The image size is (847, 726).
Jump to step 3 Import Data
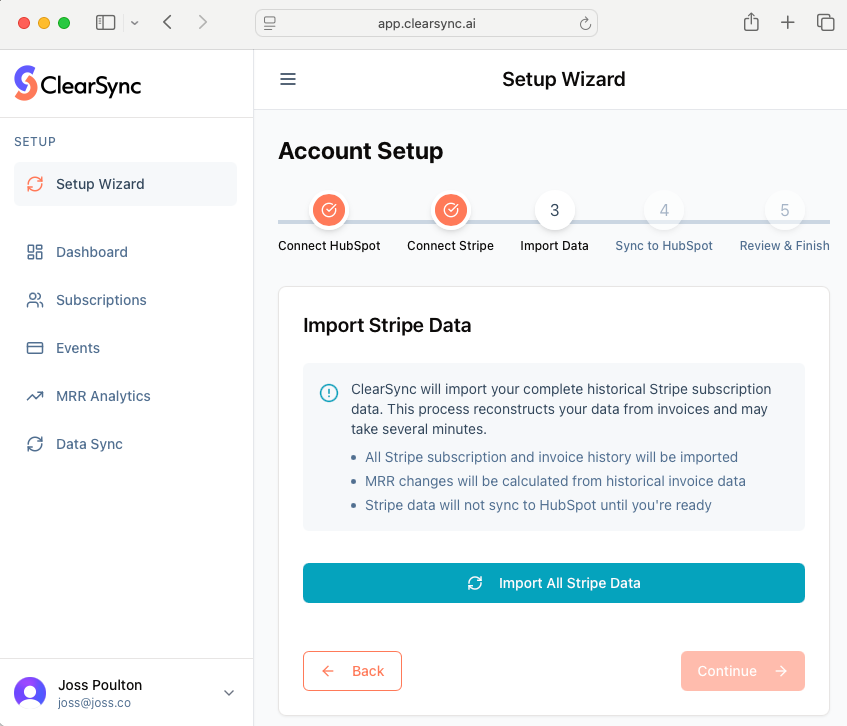(x=554, y=210)
